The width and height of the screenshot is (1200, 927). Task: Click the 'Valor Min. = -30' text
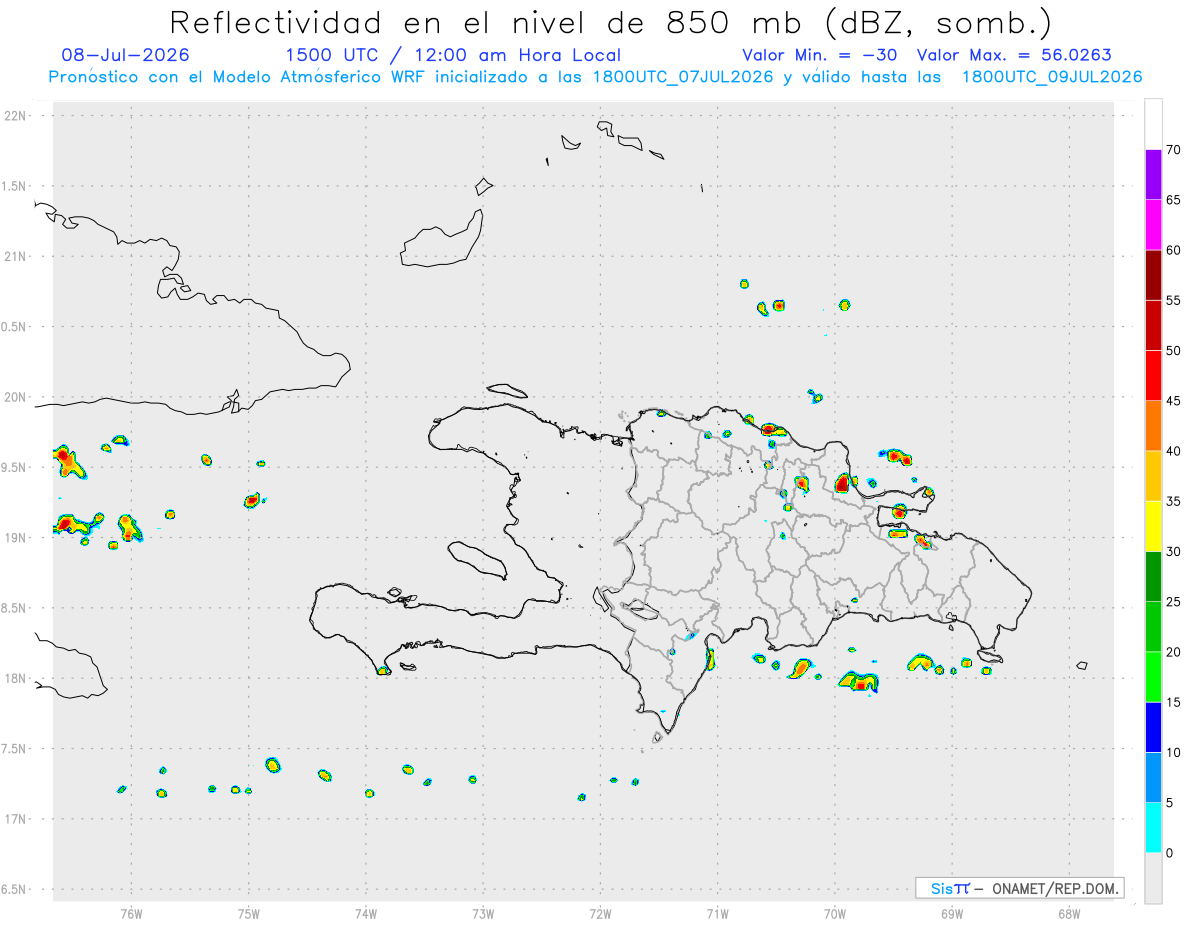(819, 55)
